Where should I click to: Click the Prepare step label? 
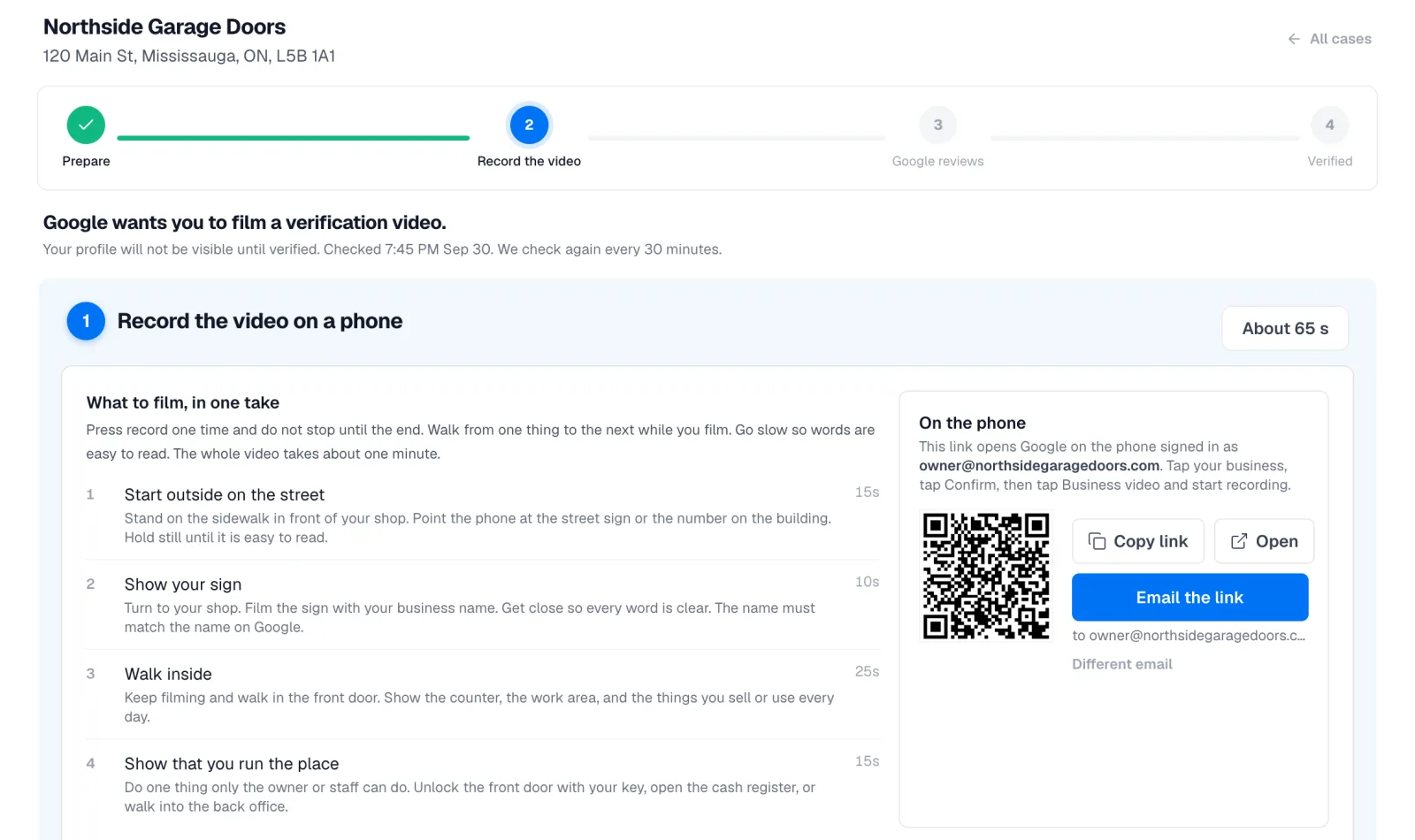pos(86,161)
